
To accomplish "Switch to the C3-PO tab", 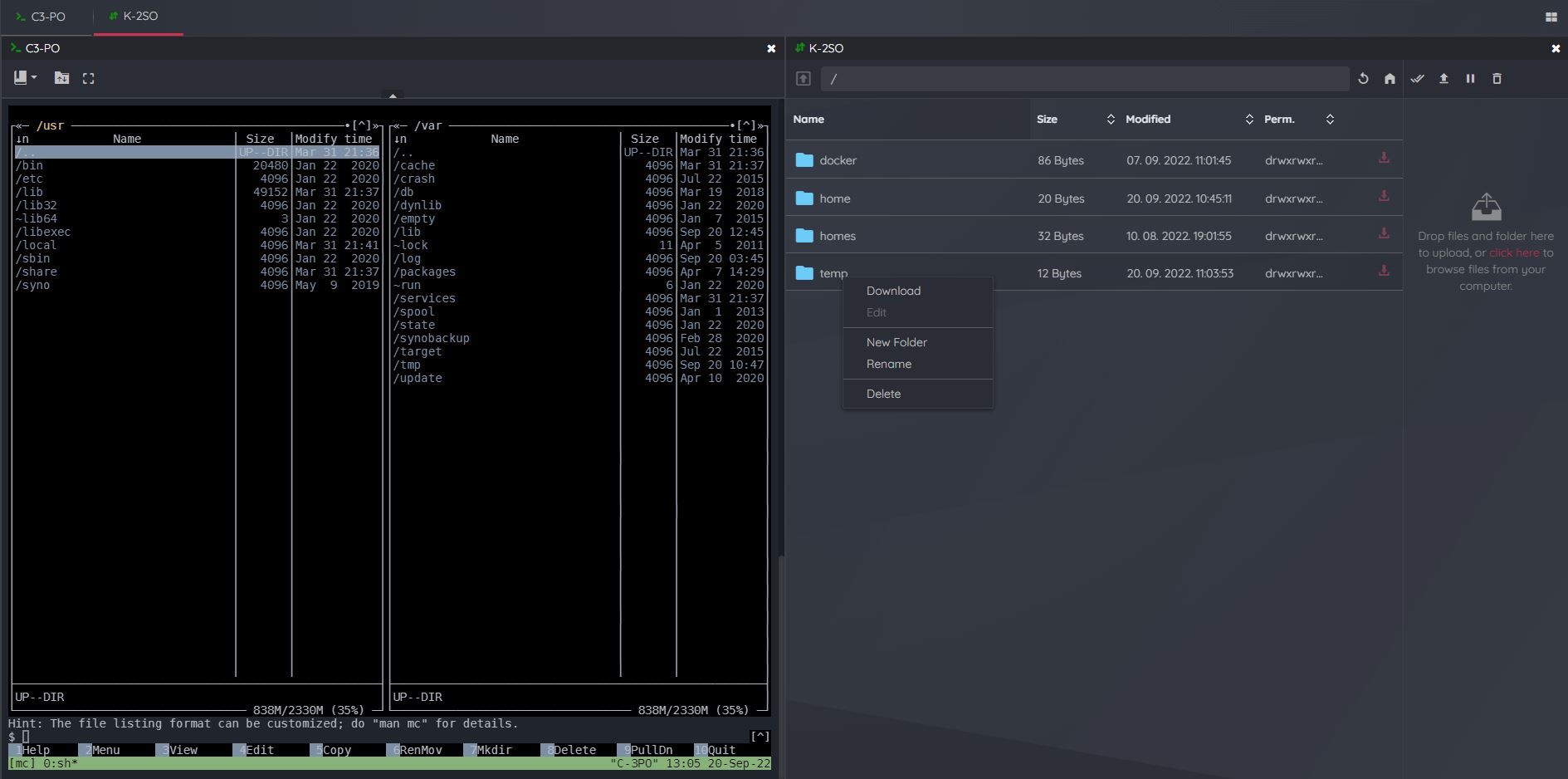I will coord(42,17).
